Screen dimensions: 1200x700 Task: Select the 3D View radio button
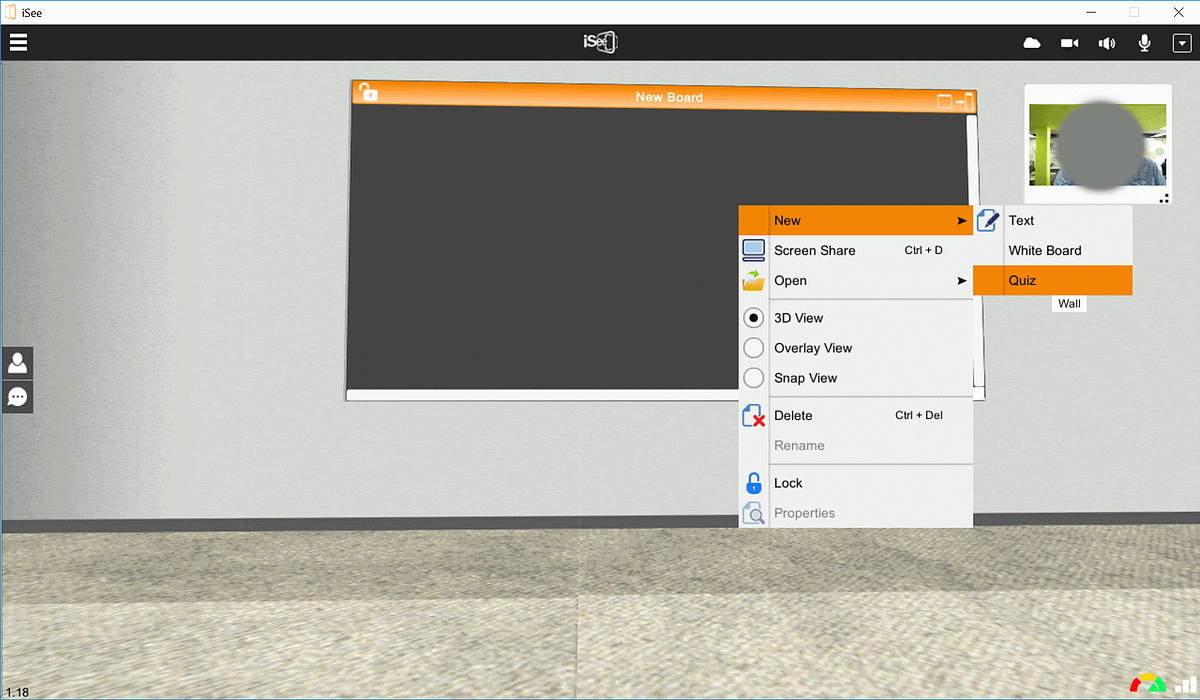click(x=754, y=318)
